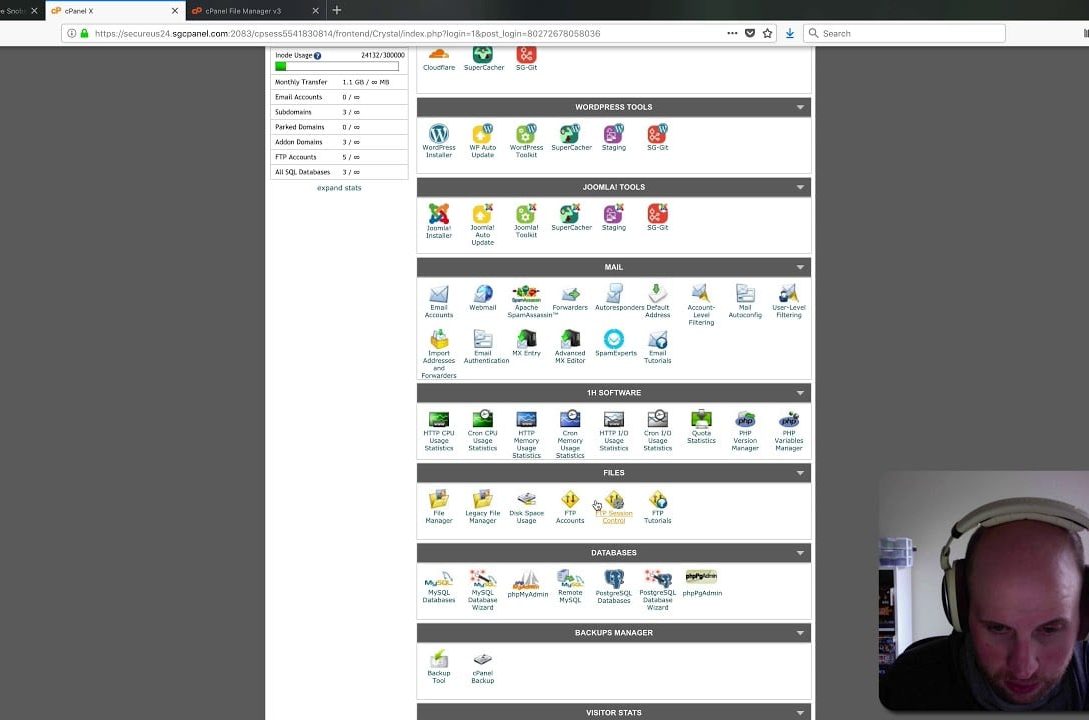Collapse the Visitor Stats section

(x=800, y=713)
